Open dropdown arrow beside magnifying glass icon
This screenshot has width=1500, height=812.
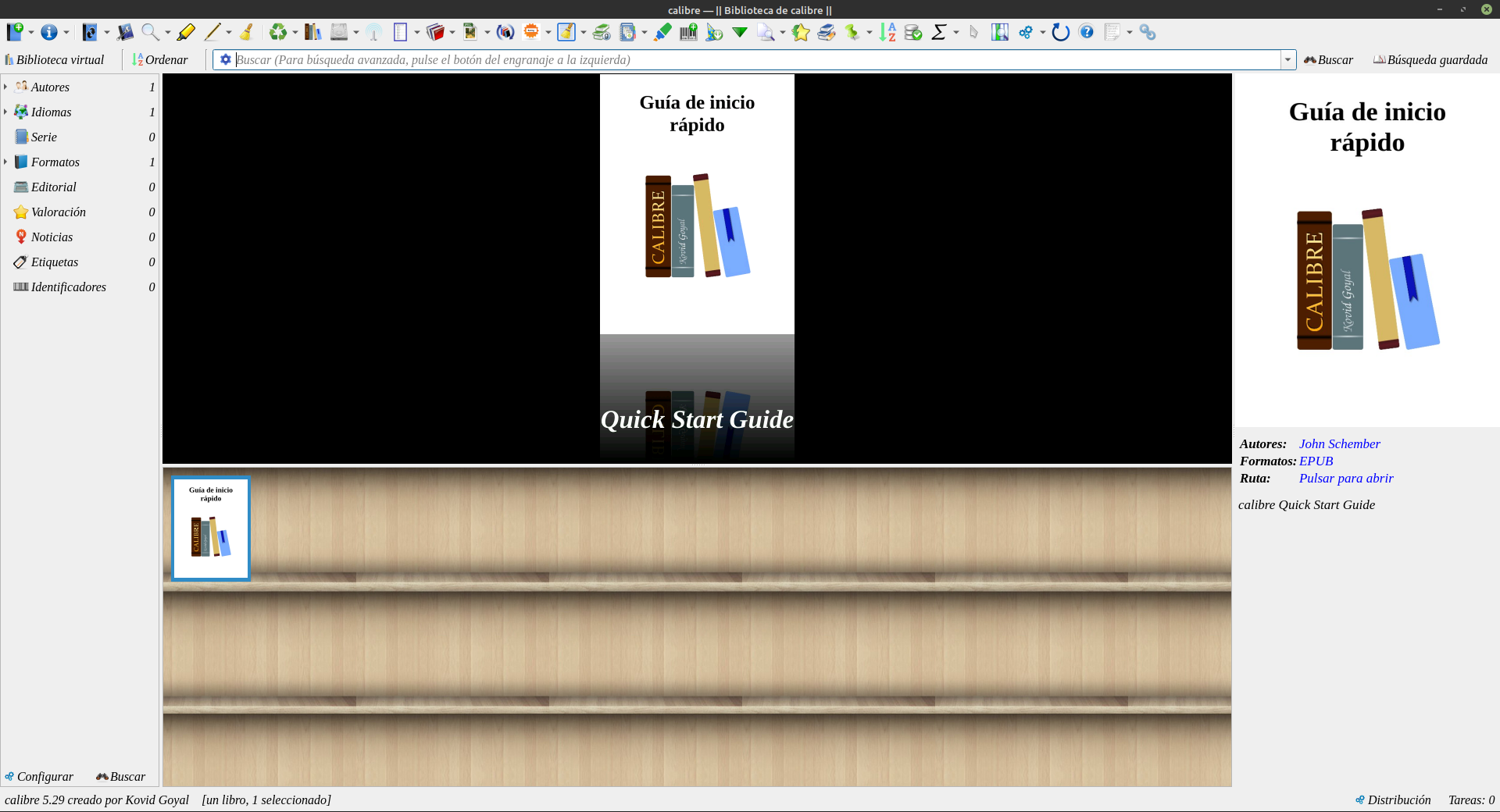coord(167,33)
